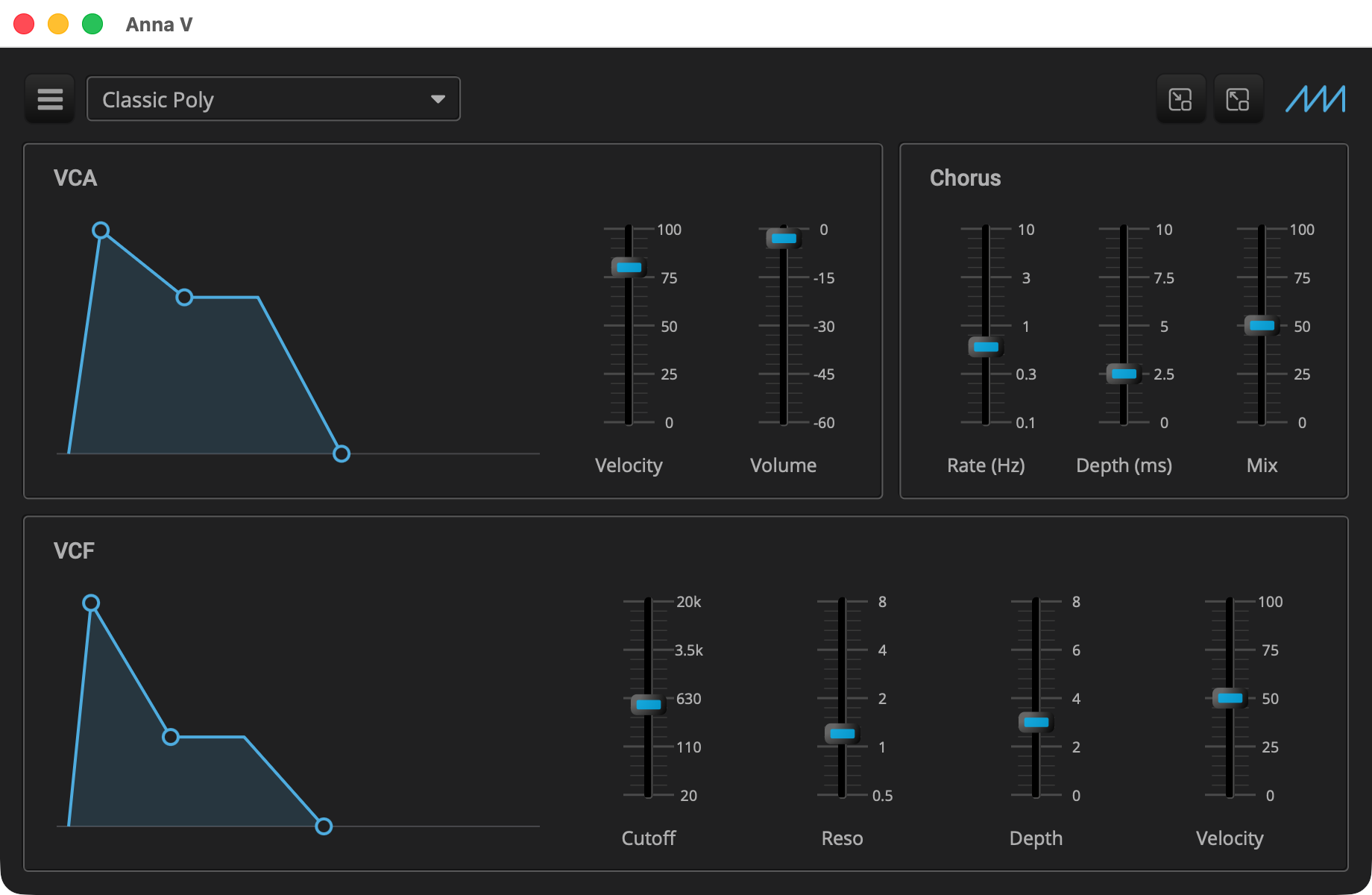
Task: Click the Mix label
Action: [x=1262, y=465]
